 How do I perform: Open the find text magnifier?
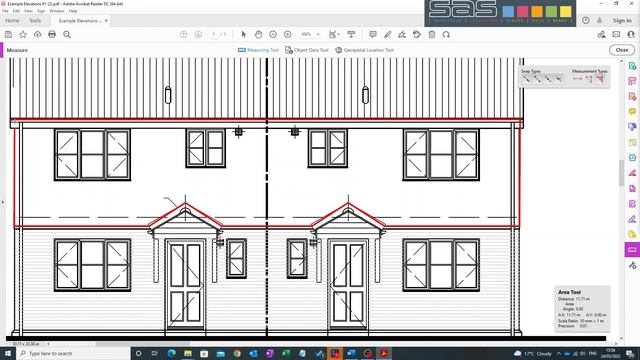[x=67, y=35]
